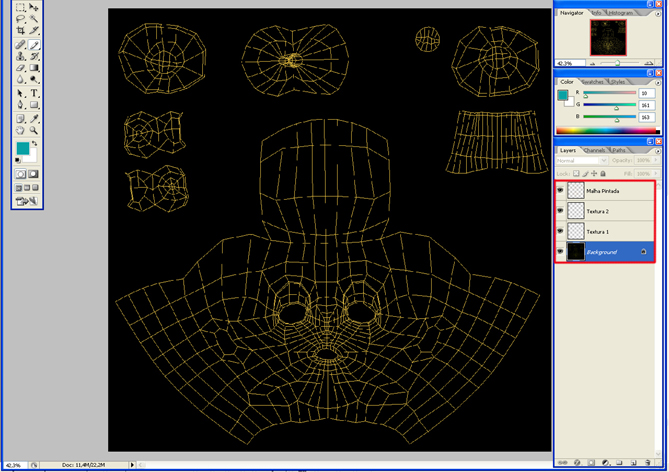Viewport: 669px width, 472px height.
Task: Pick the Brush tool in the toolbox
Action: 34,44
